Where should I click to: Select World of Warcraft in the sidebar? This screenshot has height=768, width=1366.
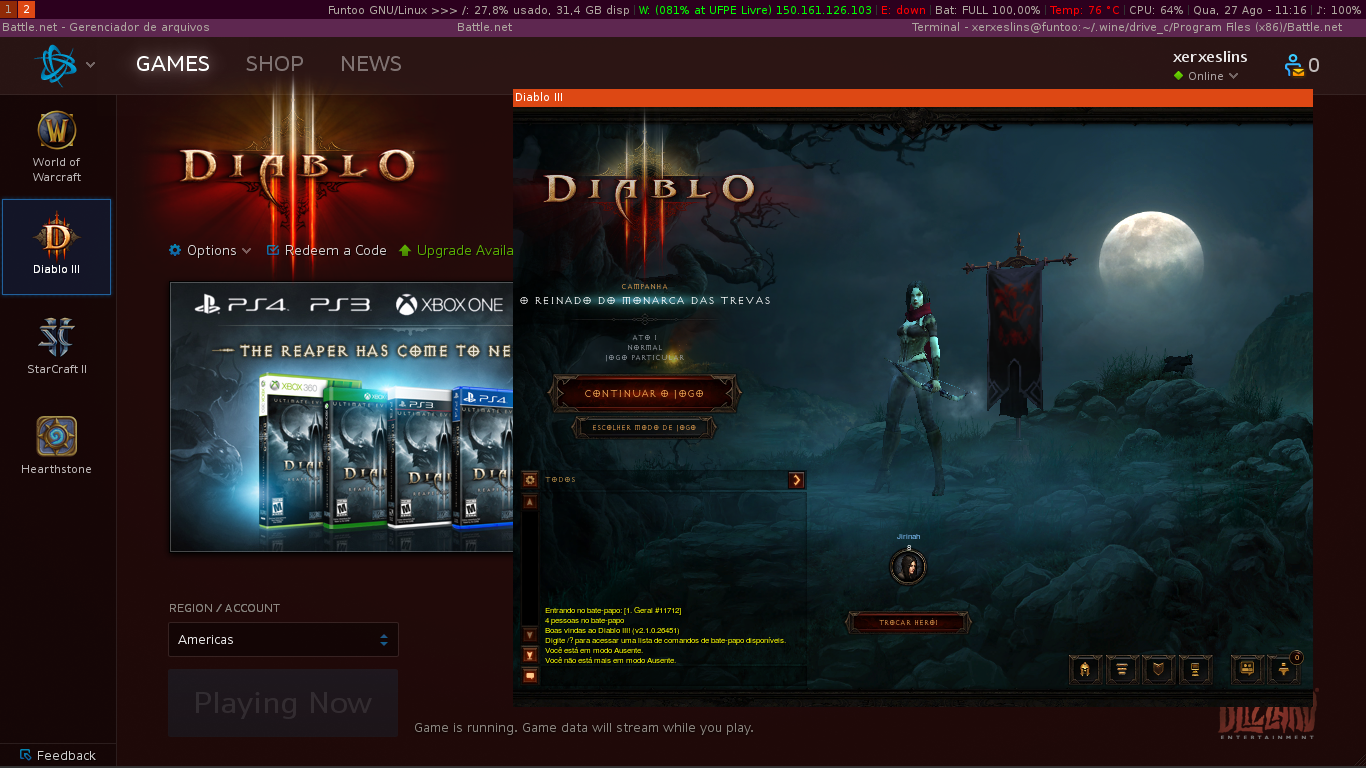click(x=57, y=147)
